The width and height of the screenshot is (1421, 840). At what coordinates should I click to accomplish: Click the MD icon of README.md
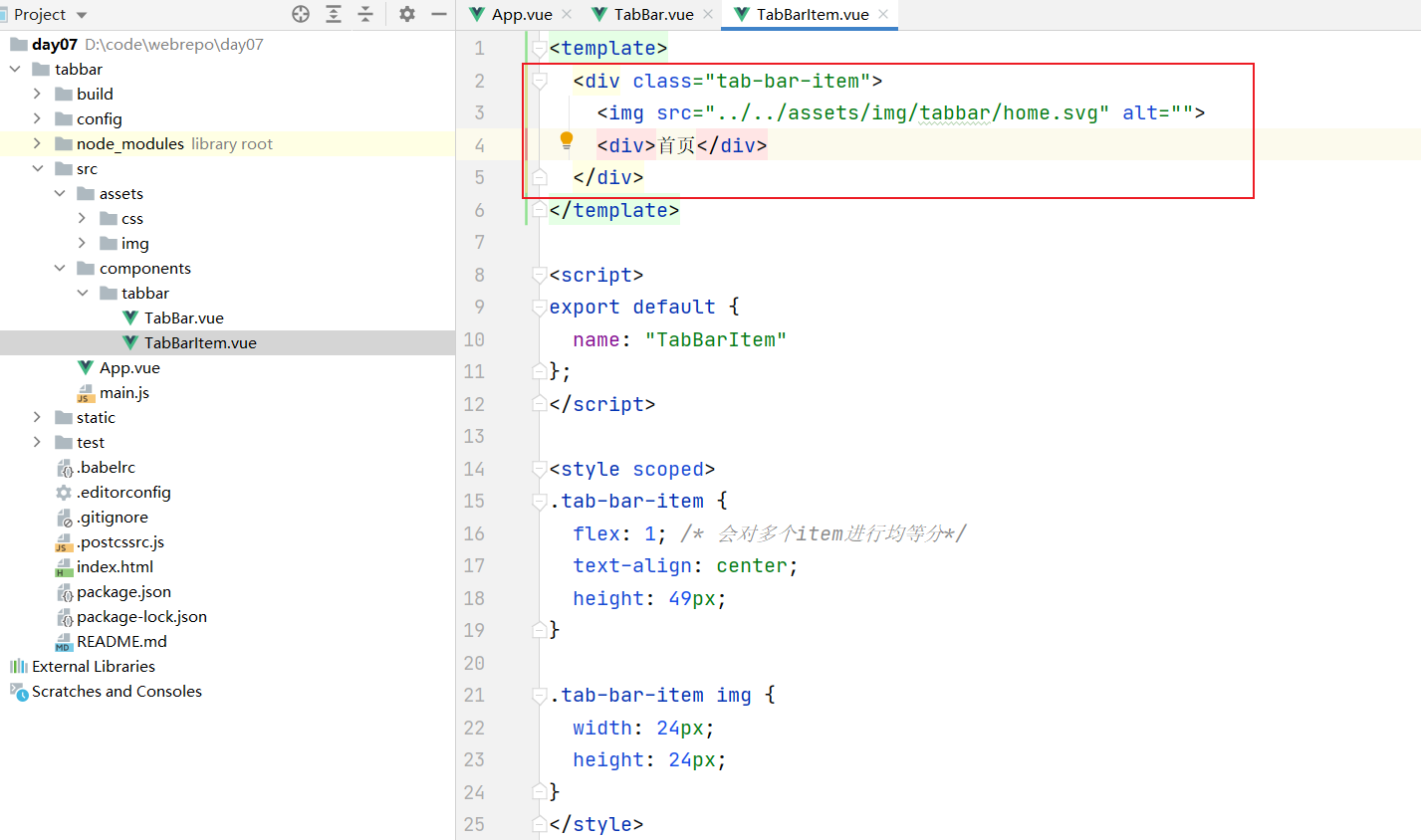pos(64,642)
